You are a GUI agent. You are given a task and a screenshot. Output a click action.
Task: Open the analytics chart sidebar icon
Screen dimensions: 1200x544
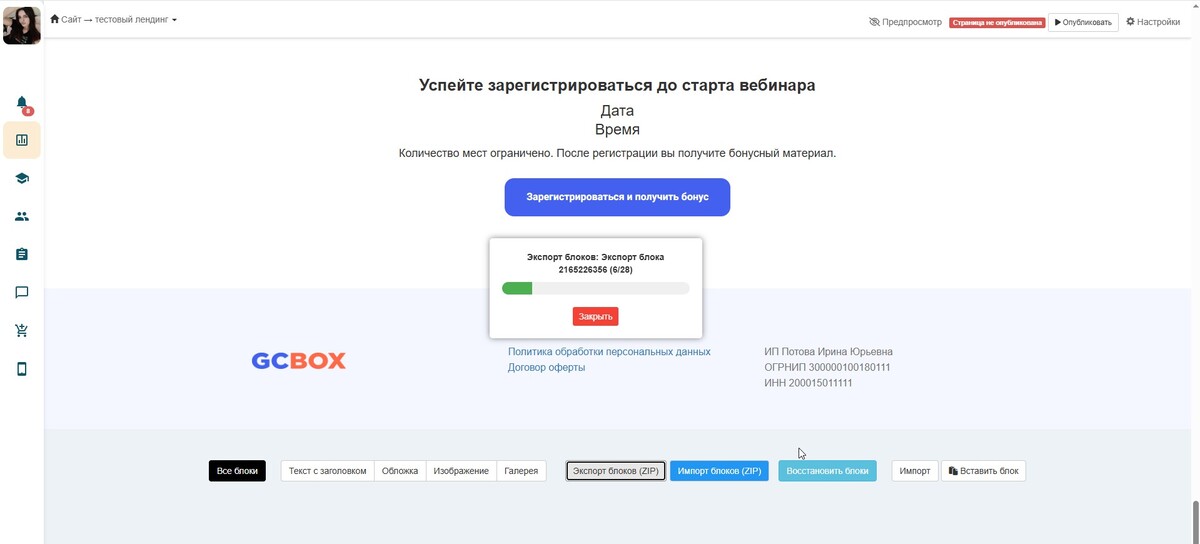click(22, 140)
